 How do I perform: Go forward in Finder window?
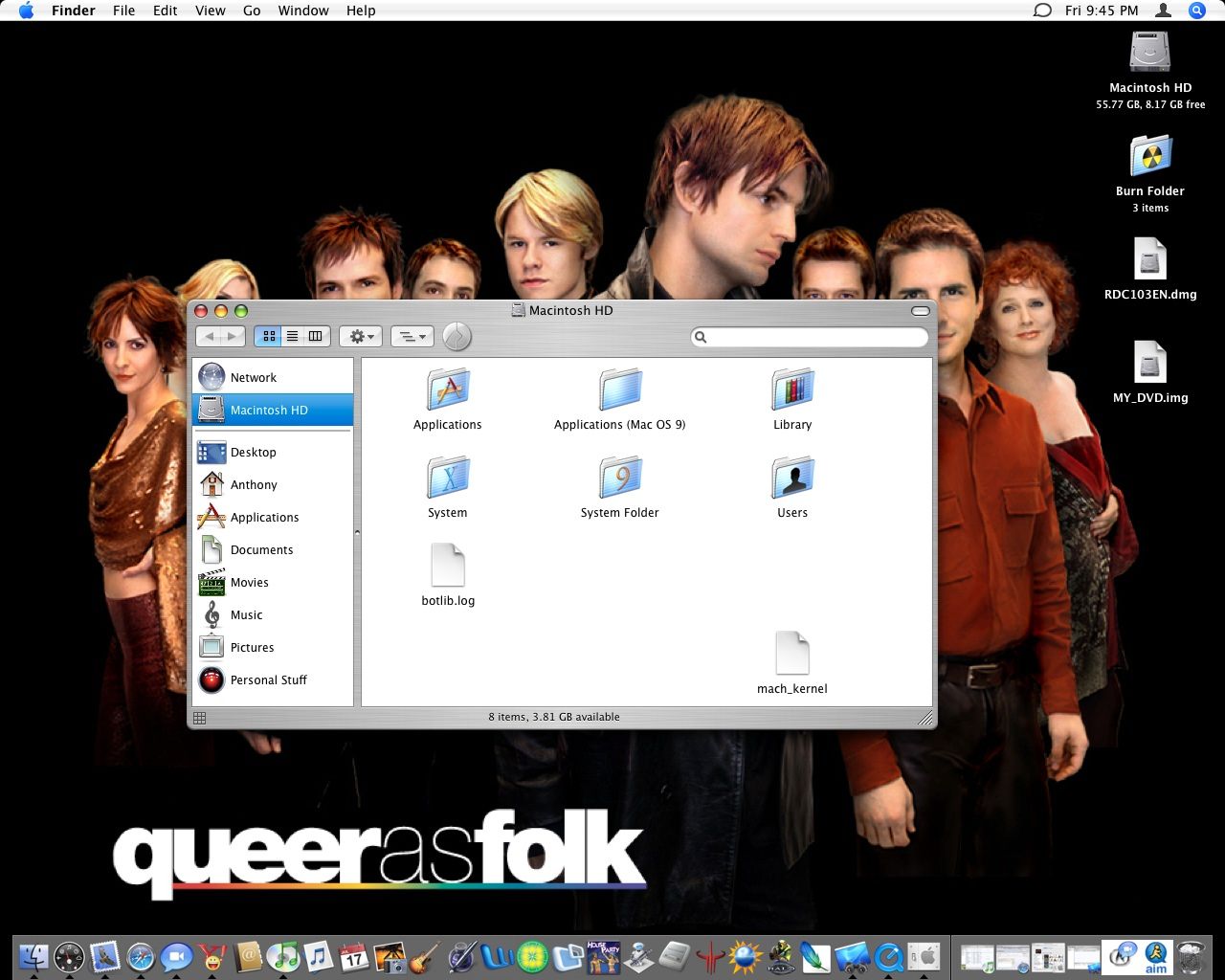point(233,336)
